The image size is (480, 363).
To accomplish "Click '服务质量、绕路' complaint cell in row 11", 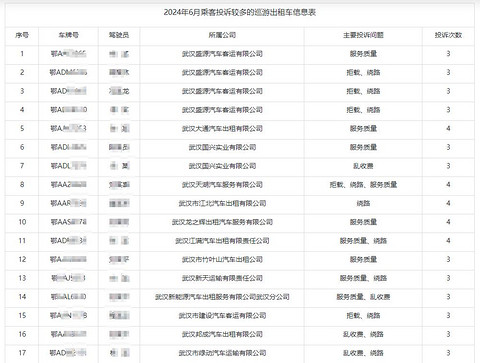I will click(363, 240).
